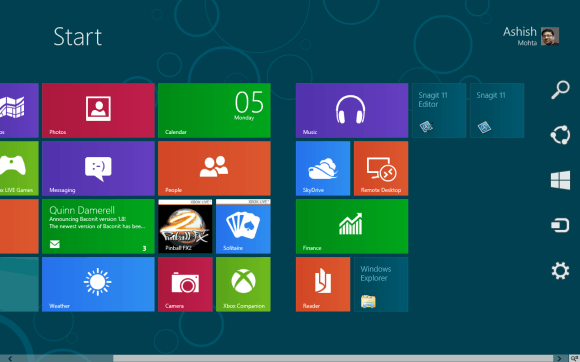Open the Solitaire tile

pyautogui.click(x=243, y=226)
